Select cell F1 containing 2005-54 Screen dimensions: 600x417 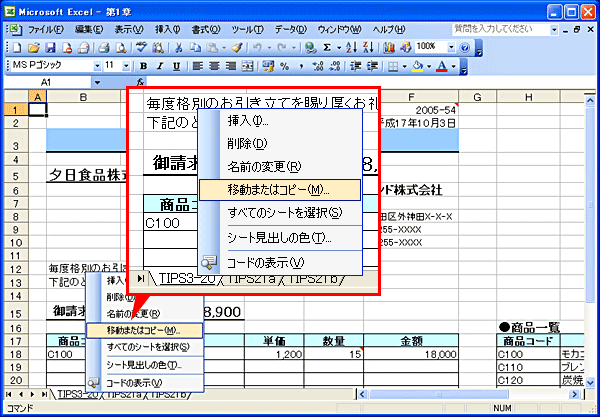pos(419,110)
